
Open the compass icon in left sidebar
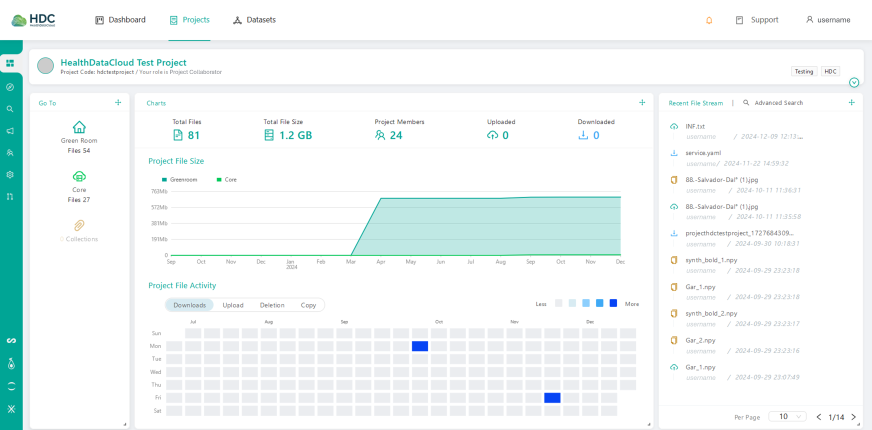(10, 87)
